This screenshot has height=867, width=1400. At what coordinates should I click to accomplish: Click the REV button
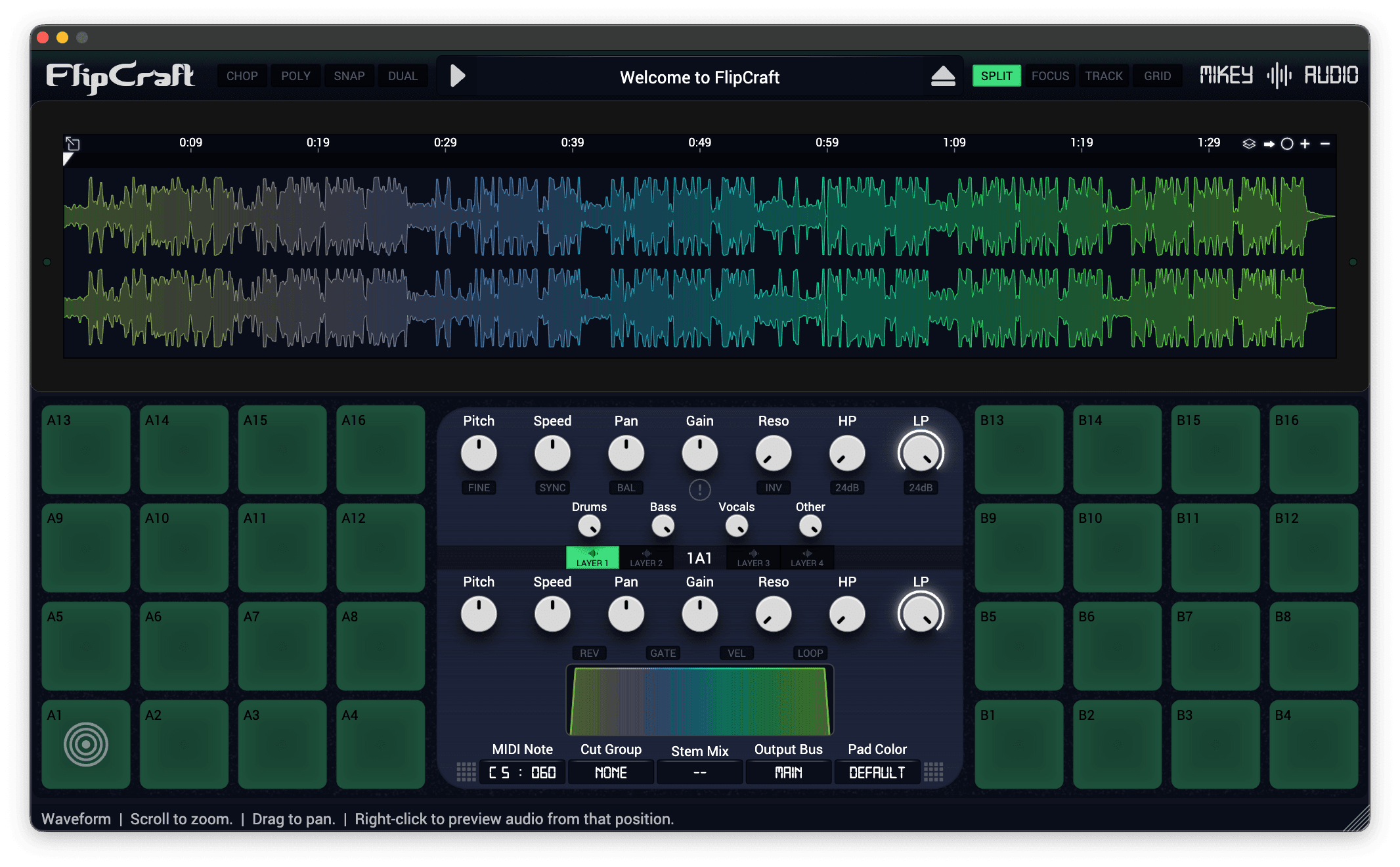tap(589, 653)
